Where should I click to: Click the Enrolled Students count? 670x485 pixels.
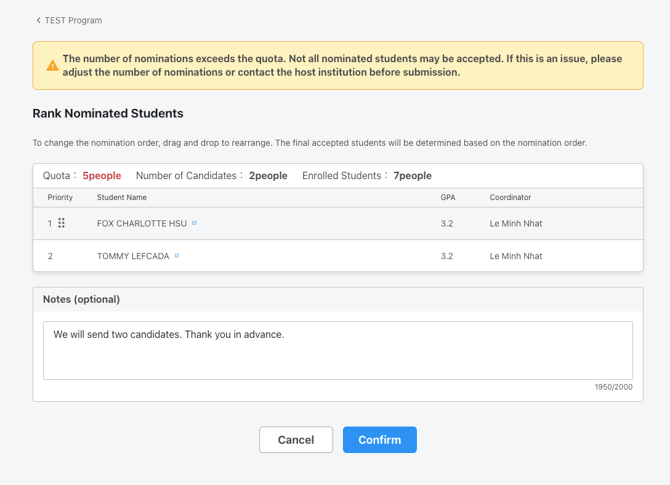tap(412, 176)
